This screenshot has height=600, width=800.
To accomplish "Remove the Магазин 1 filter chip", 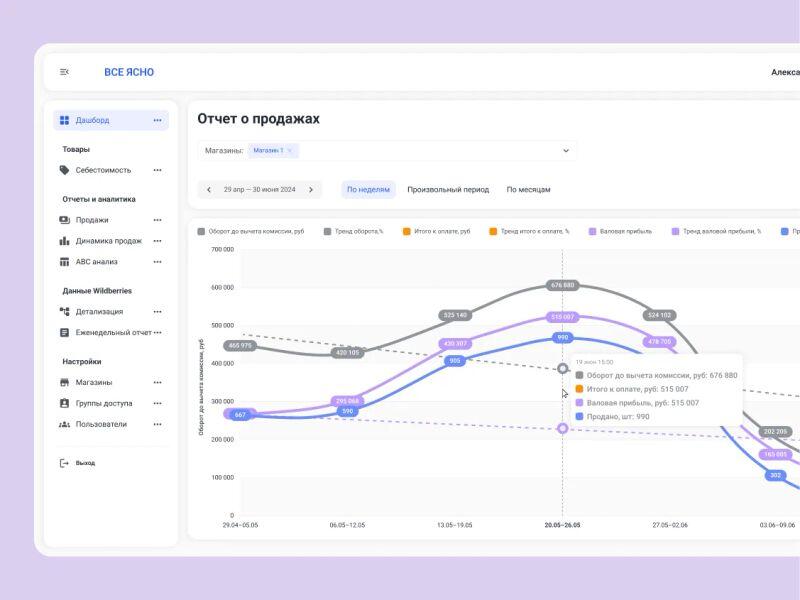I will (x=290, y=151).
